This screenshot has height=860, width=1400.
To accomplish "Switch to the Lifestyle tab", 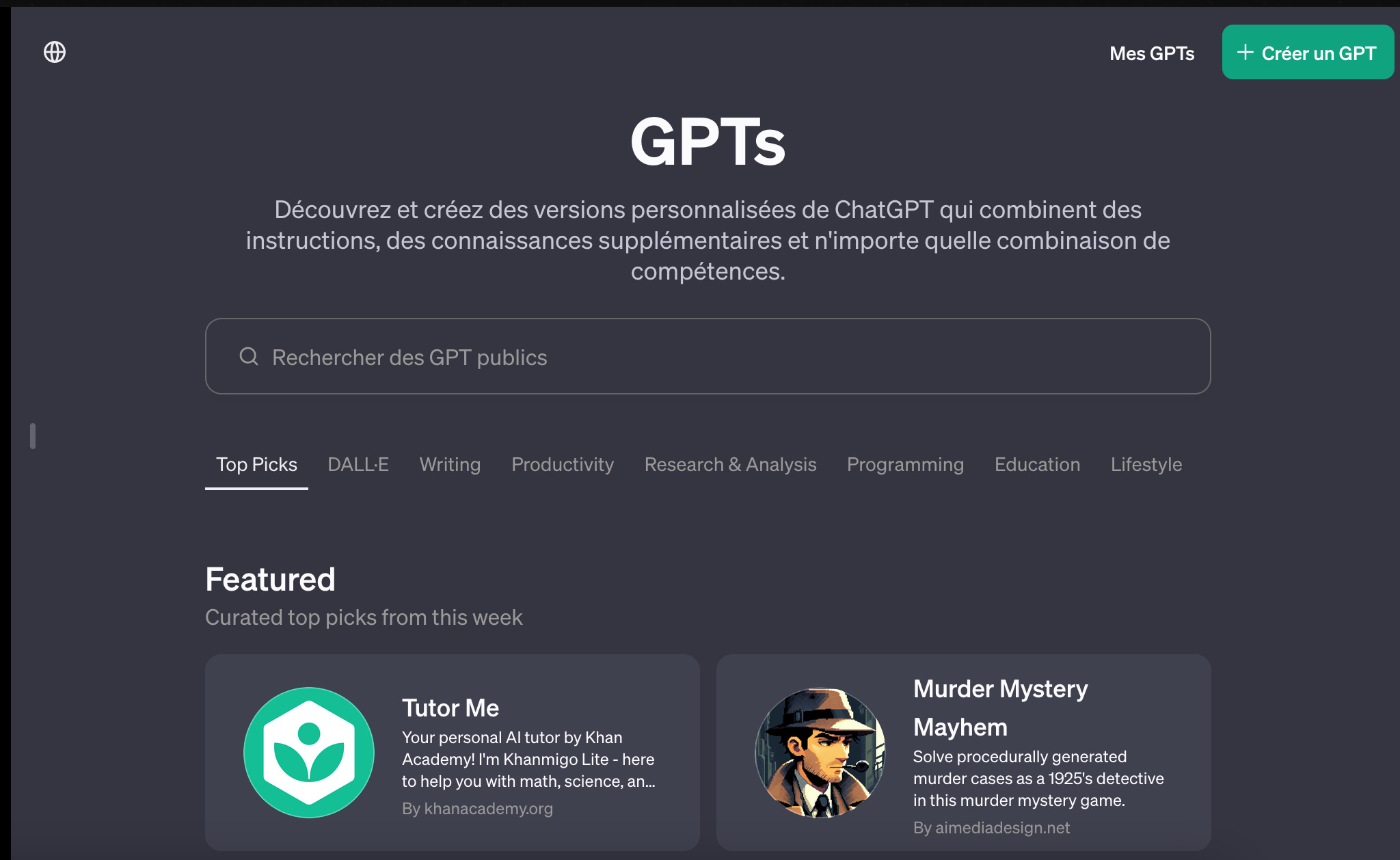I will (x=1146, y=465).
